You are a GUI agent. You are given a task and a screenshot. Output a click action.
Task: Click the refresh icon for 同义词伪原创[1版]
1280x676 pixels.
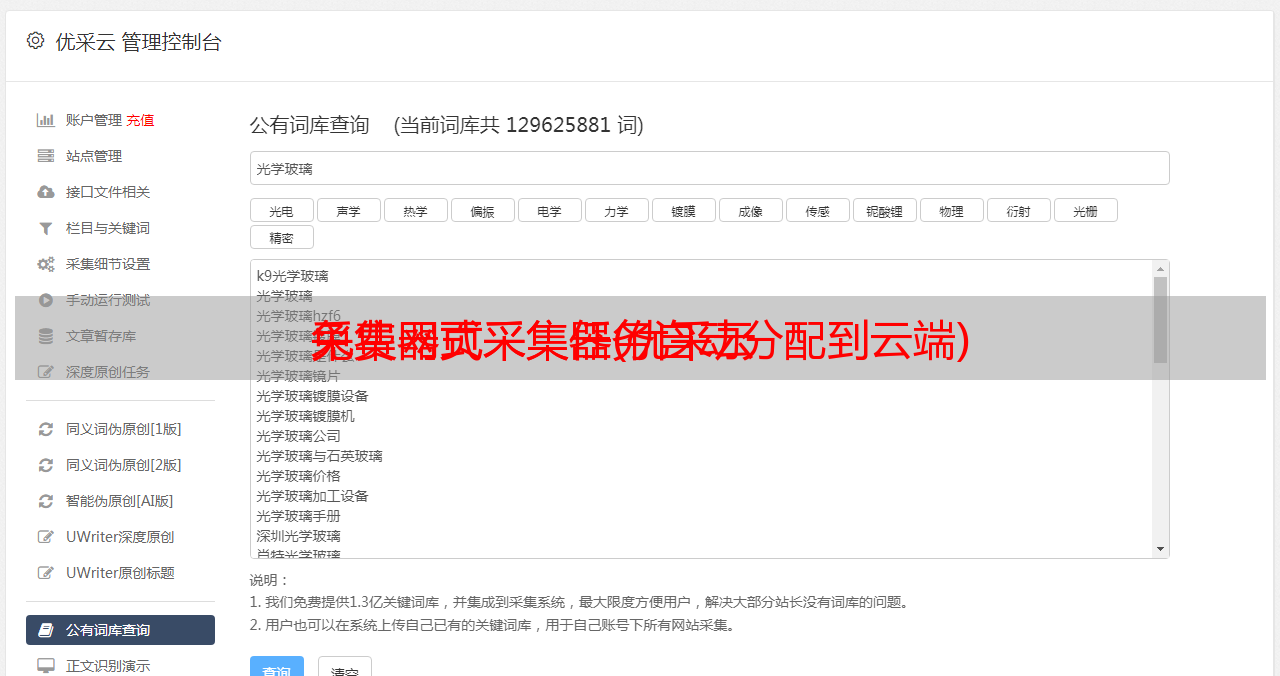click(45, 429)
